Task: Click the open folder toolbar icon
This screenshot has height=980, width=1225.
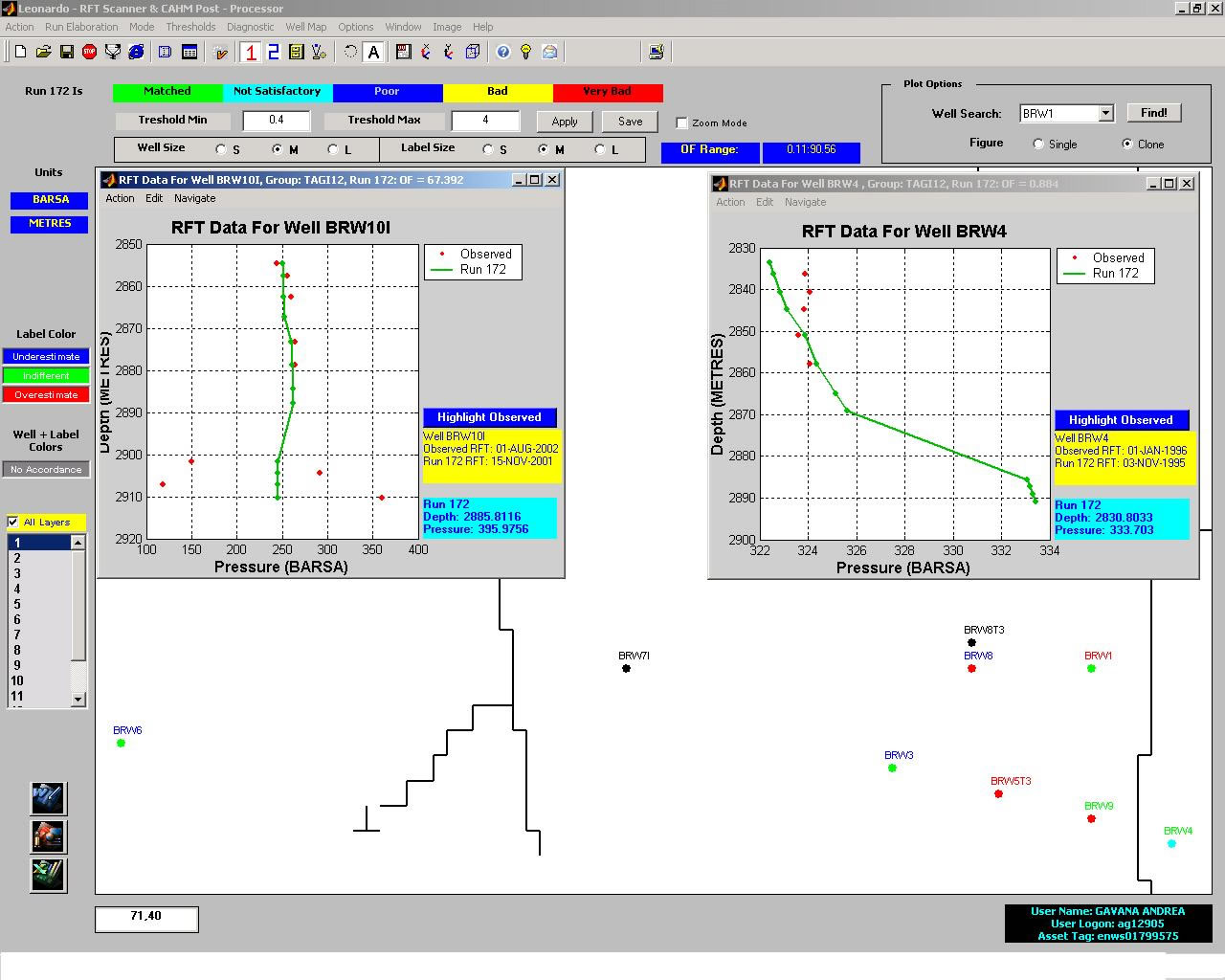Action: pos(44,52)
